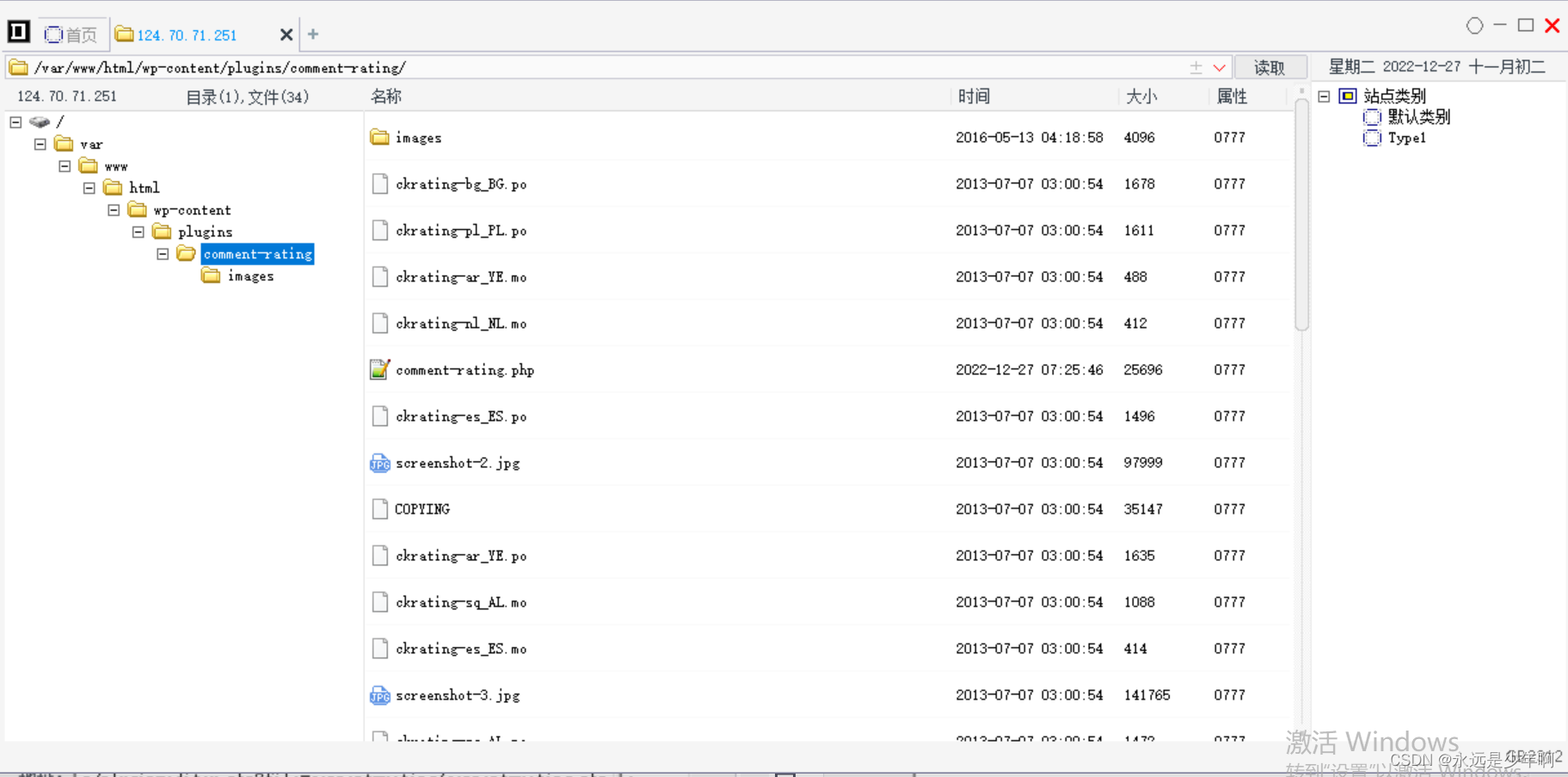Select the Type1 site category
Image resolution: width=1568 pixels, height=777 pixels.
(1406, 138)
